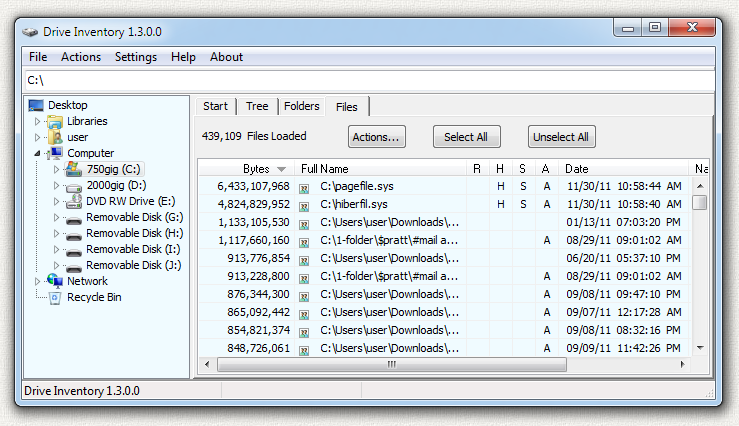Open the Actions menu
Viewport: 739px width, 426px height.
(x=81, y=57)
